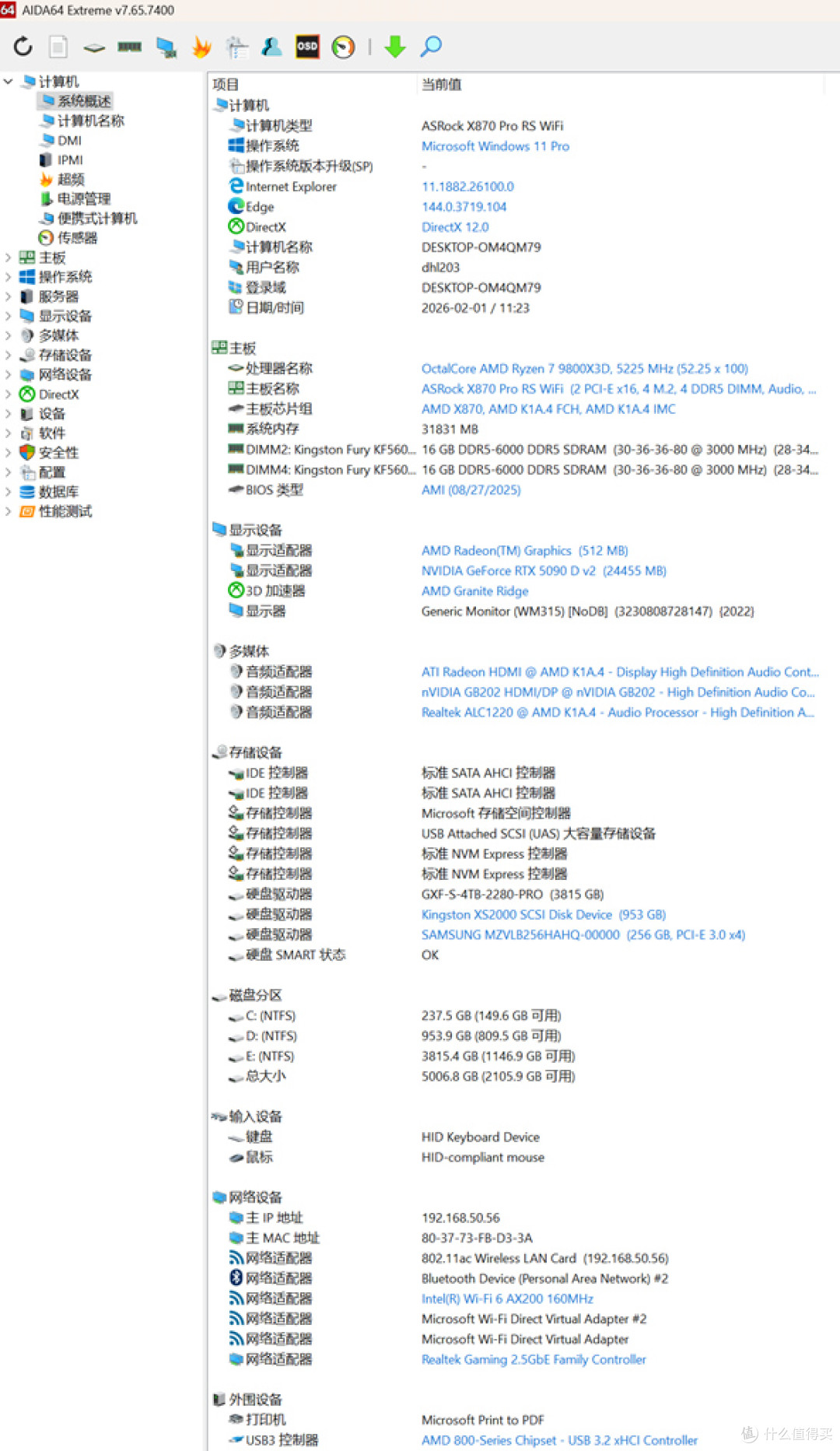840x1451 pixels.
Task: Expand the 多媒体 tree node
Action: click(x=8, y=335)
